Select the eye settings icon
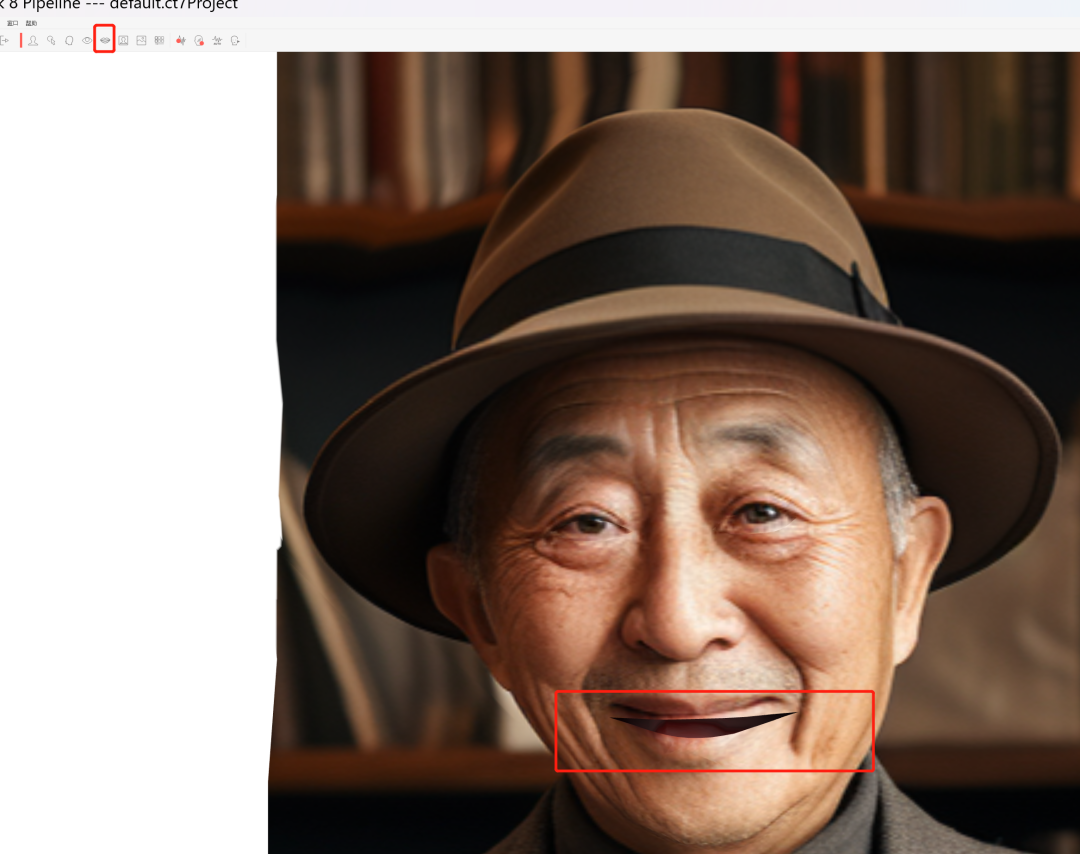Screen dimensions: 1080x854 click(87, 41)
